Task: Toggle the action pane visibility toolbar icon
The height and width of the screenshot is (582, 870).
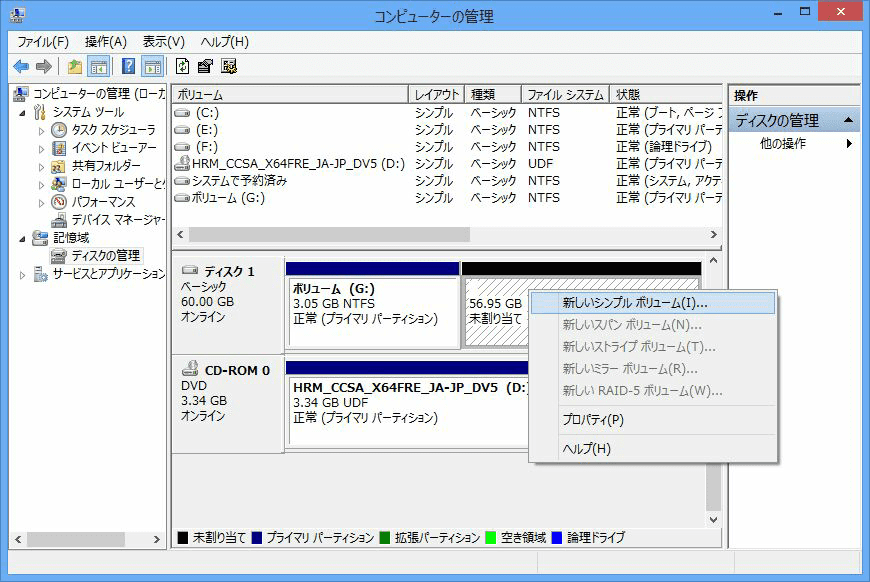Action: (150, 66)
